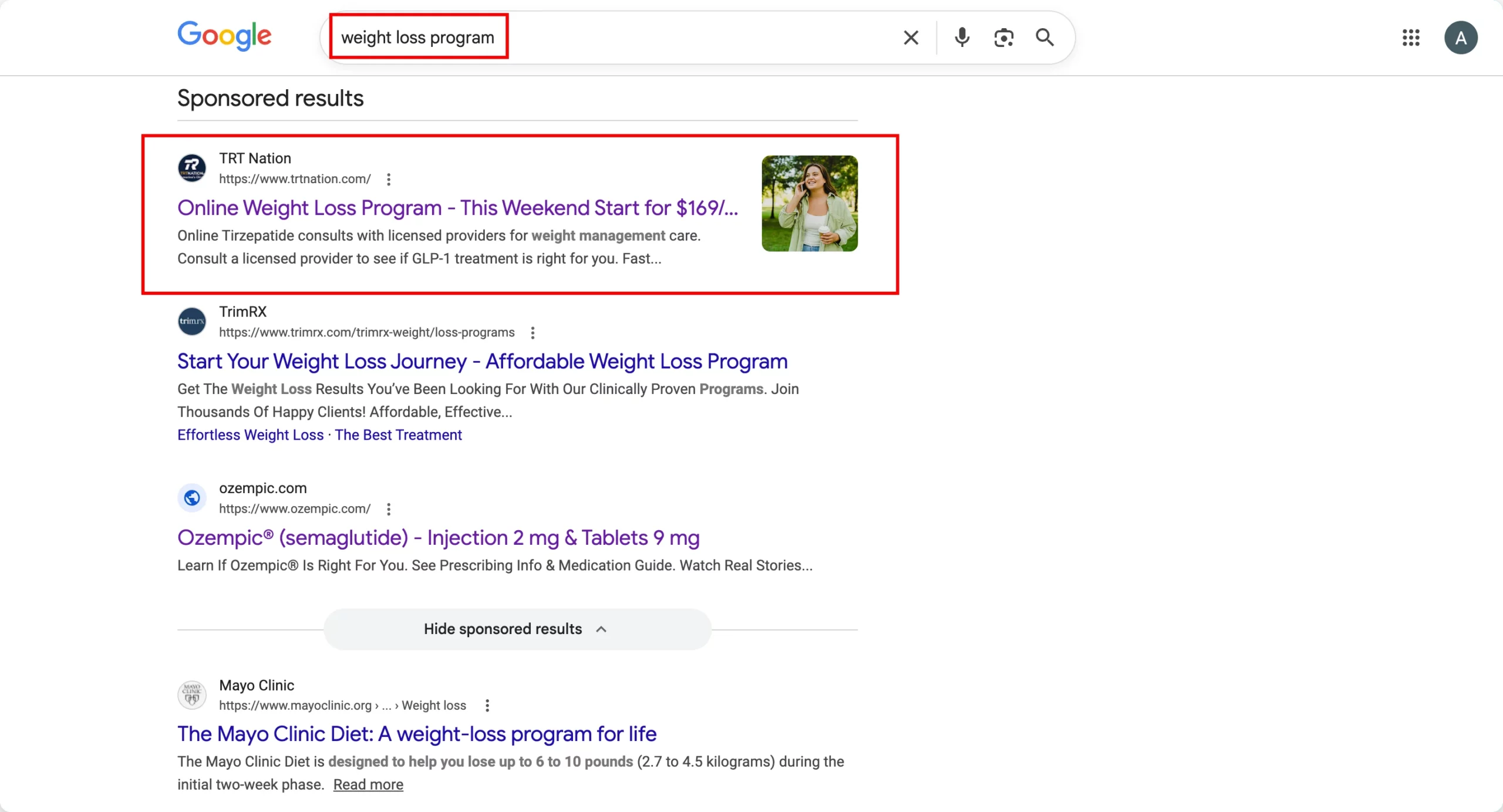Click the Mayo Clinic source name
This screenshot has width=1503, height=812.
[x=257, y=685]
